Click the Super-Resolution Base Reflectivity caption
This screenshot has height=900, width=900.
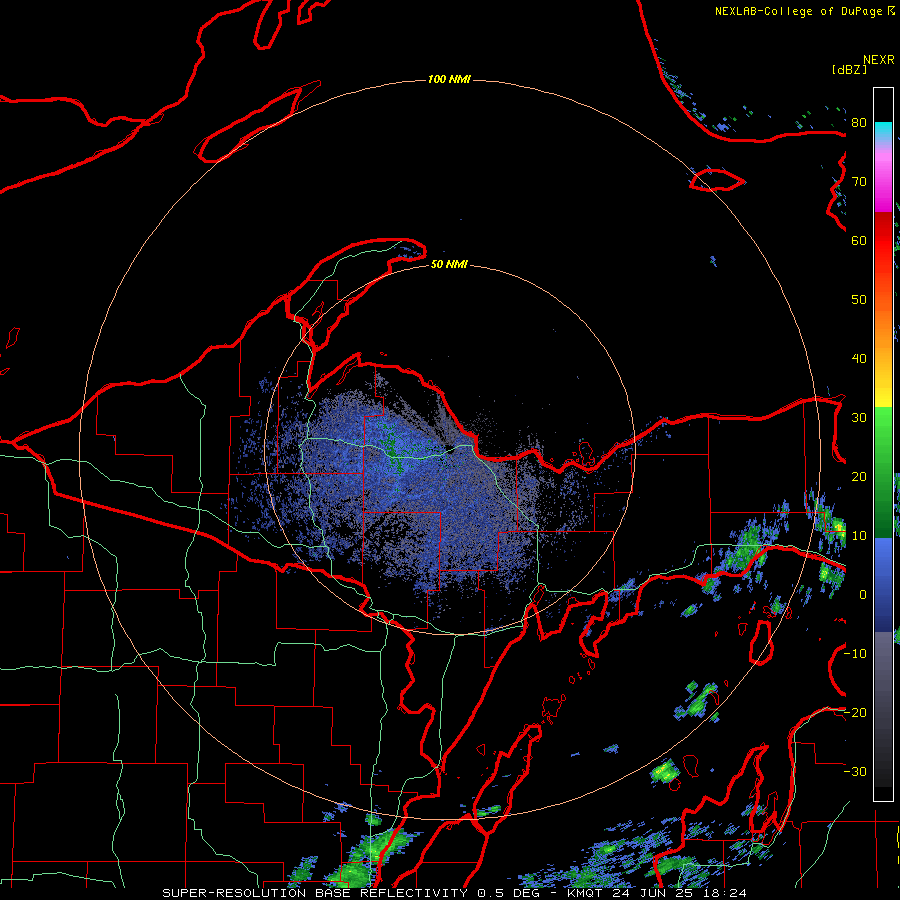(453, 893)
